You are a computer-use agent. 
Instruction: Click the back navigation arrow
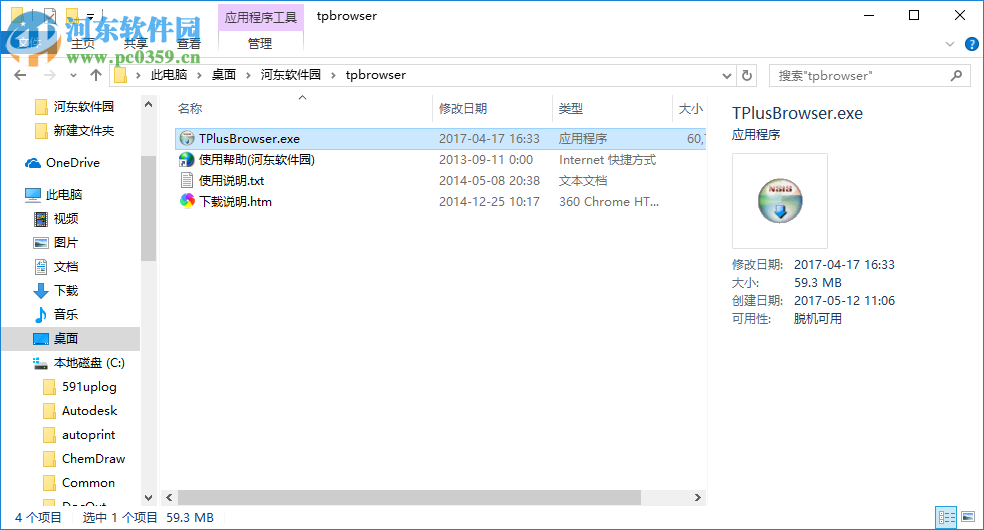pos(20,75)
